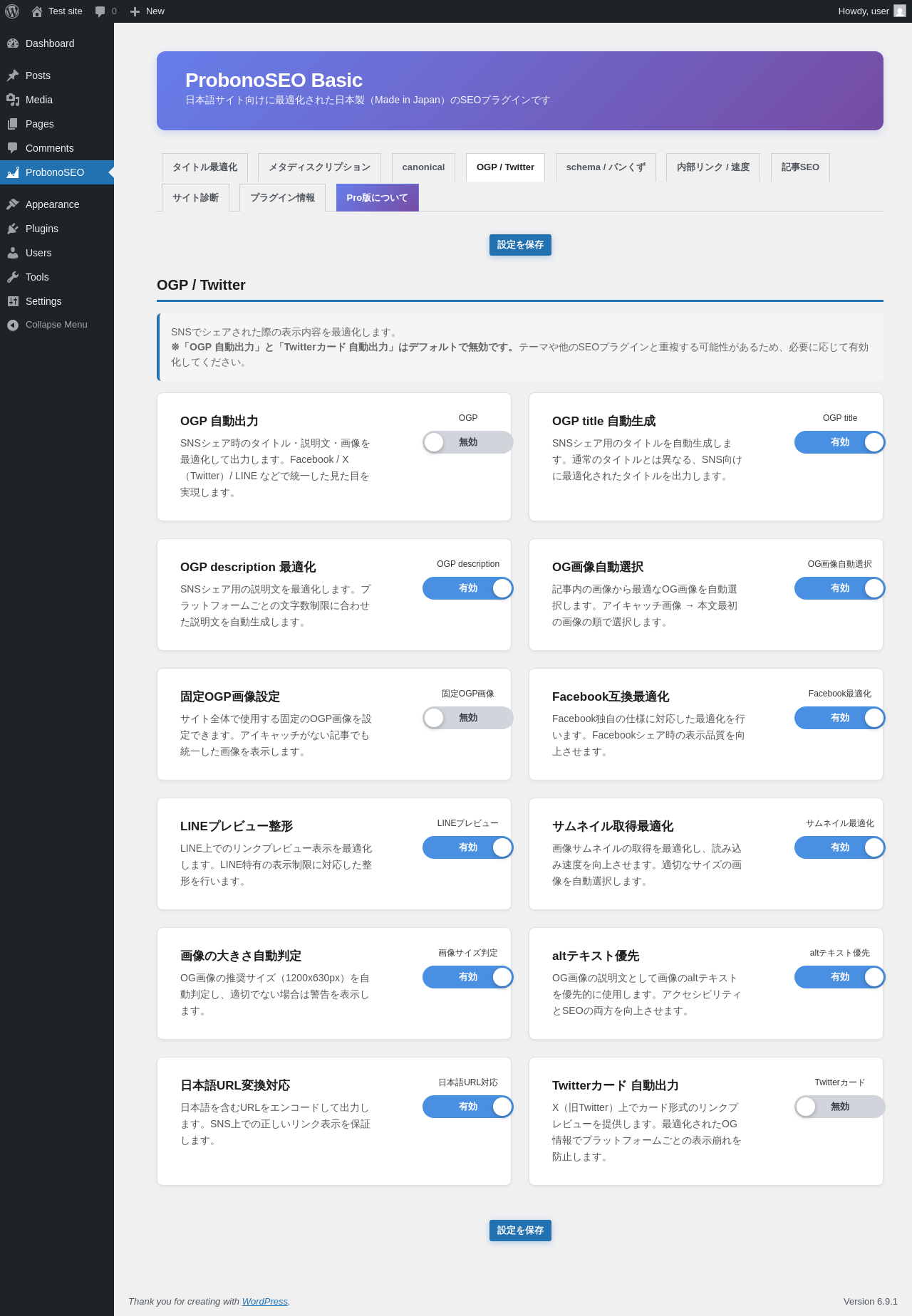The height and width of the screenshot is (1316, 912).
Task: Open the タイトル最適化 tab
Action: coord(205,167)
